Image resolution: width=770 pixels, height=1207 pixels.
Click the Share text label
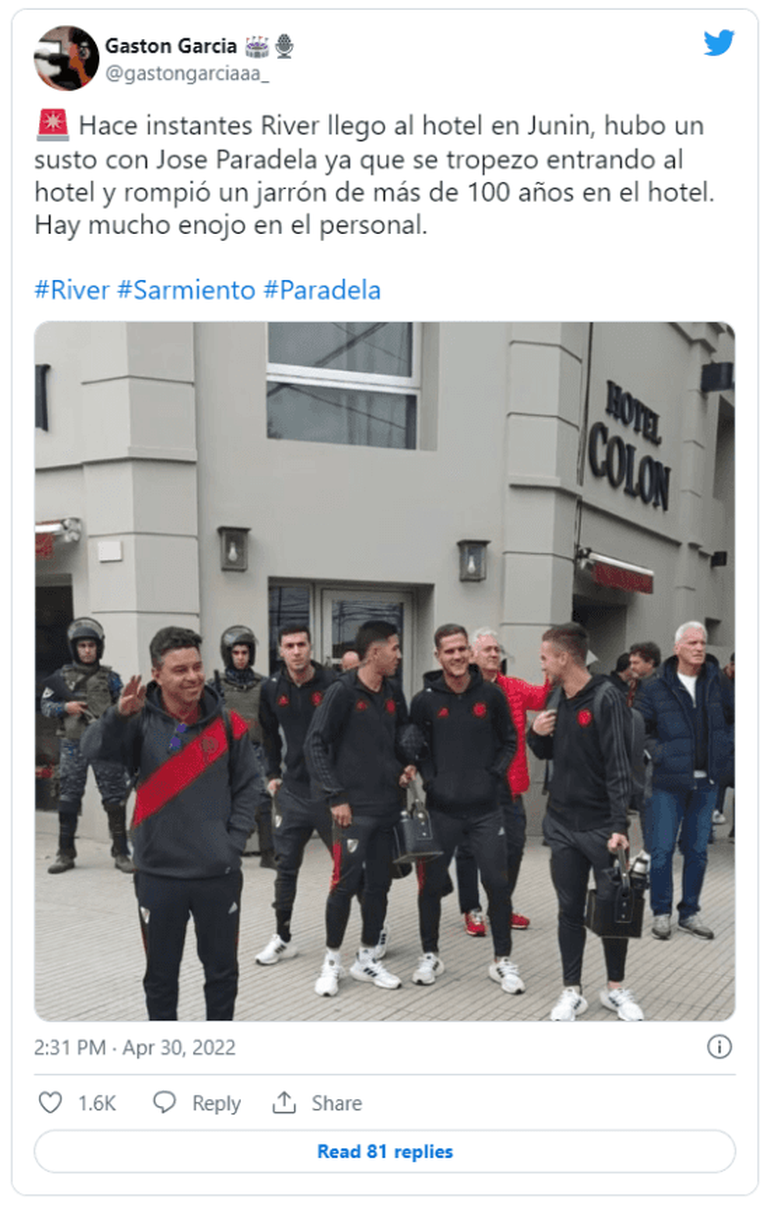point(336,1104)
